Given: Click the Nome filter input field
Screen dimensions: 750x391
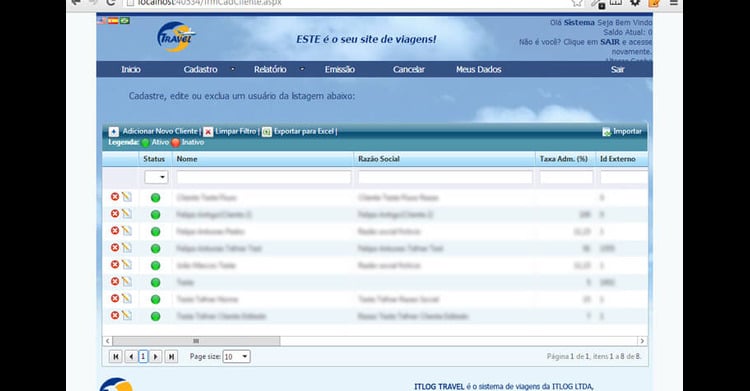Looking at the screenshot, I should (x=264, y=178).
